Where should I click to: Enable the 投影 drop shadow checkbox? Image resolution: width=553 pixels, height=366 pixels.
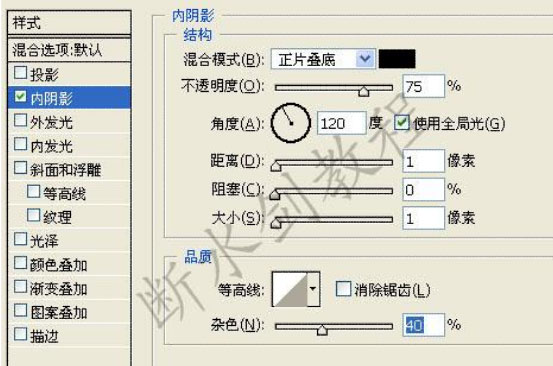coord(20,73)
